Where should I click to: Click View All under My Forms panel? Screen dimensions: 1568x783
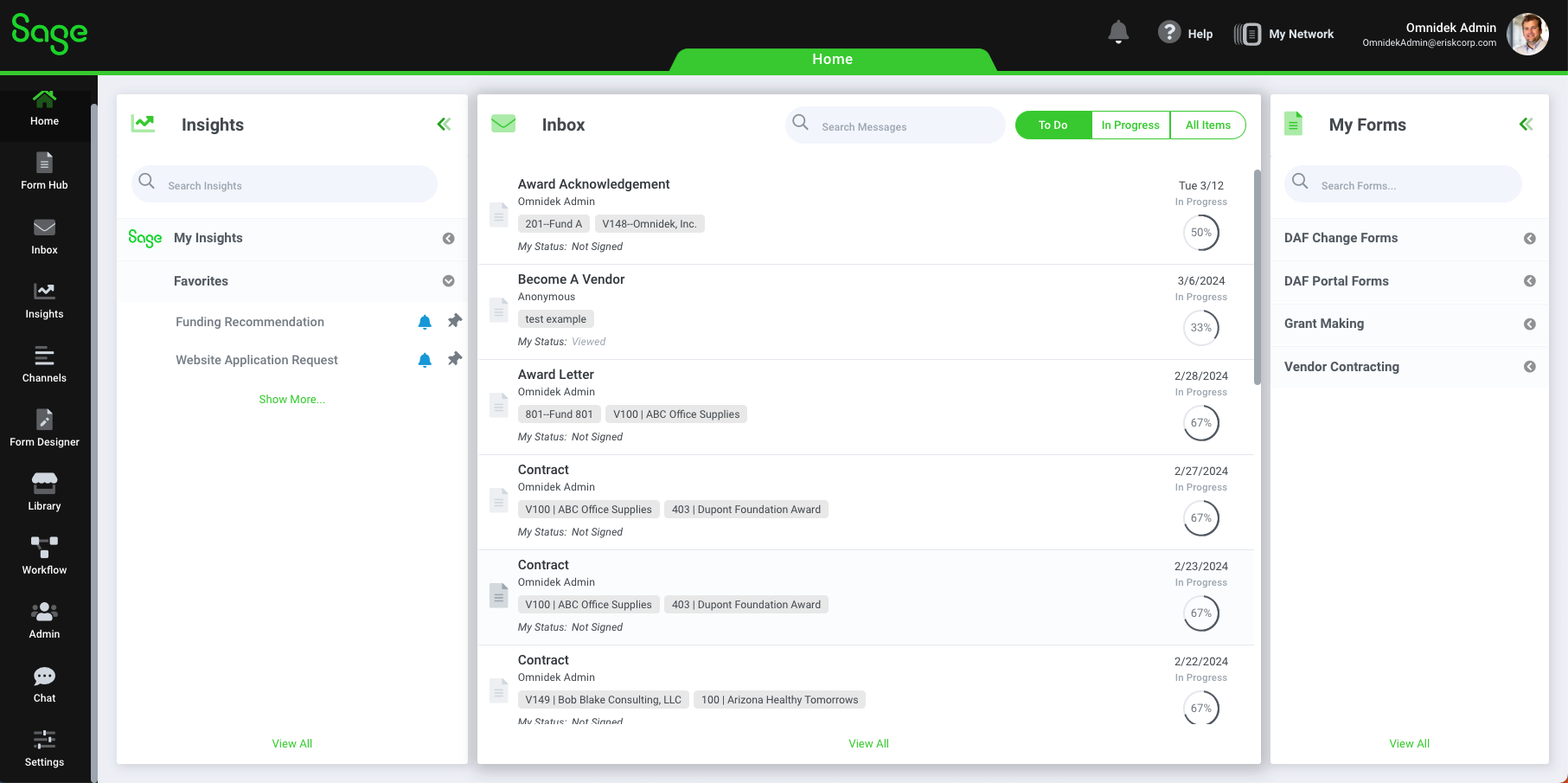(1410, 744)
